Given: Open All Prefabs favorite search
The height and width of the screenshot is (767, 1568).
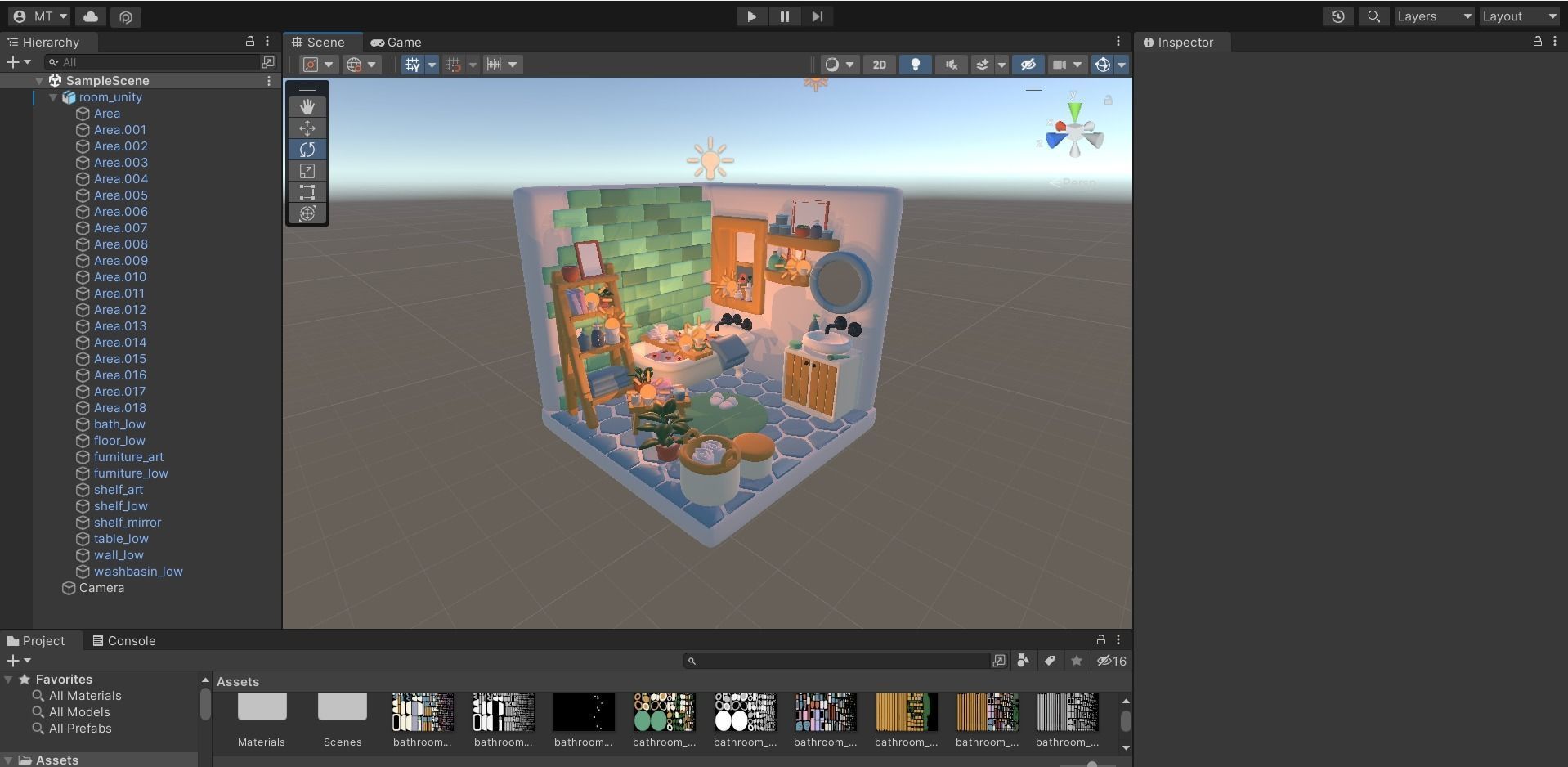Looking at the screenshot, I should pos(80,729).
